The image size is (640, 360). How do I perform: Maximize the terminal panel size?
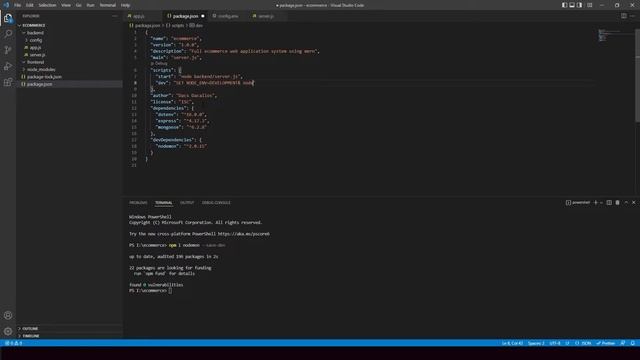click(x=626, y=202)
